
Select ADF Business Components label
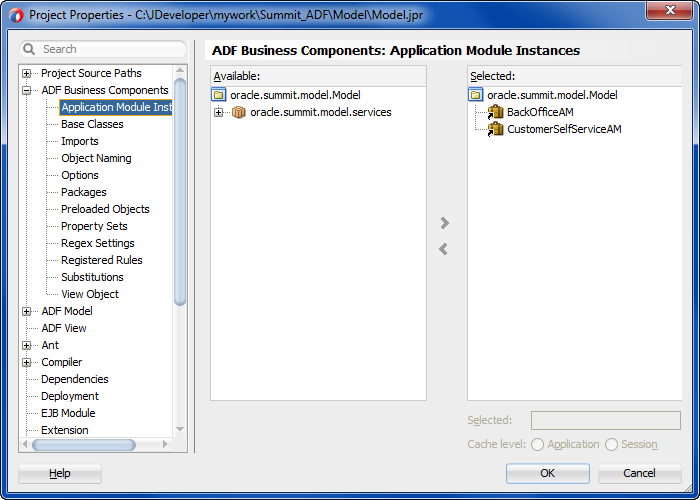105,90
